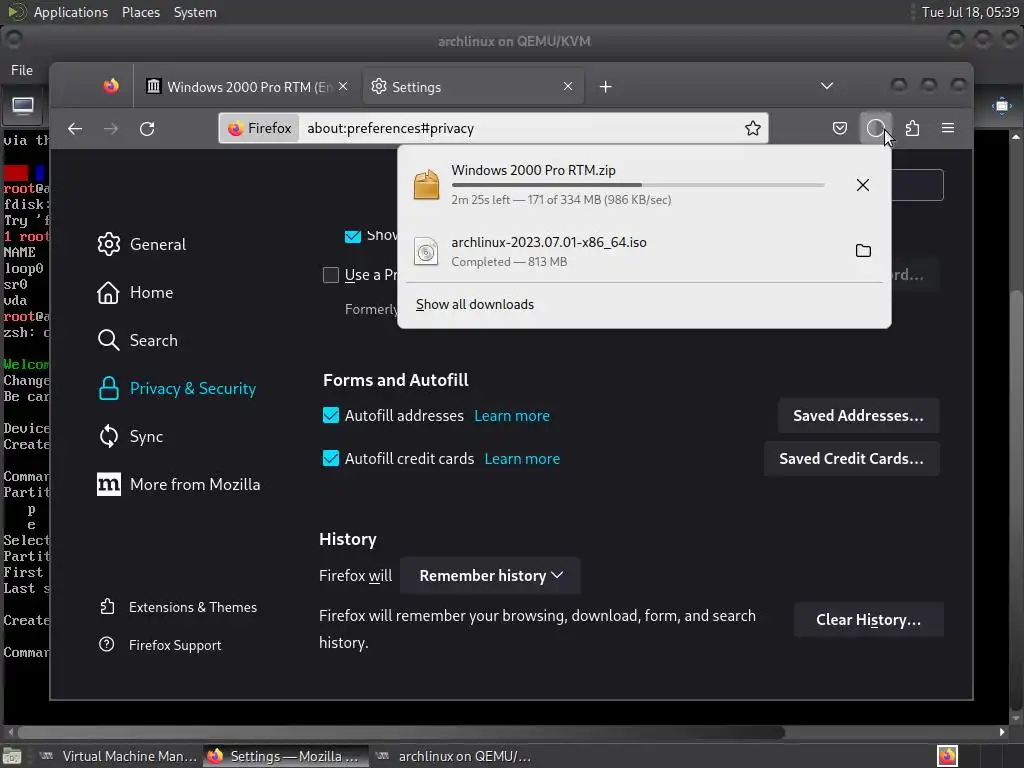Switch to the Settings tab

[473, 87]
